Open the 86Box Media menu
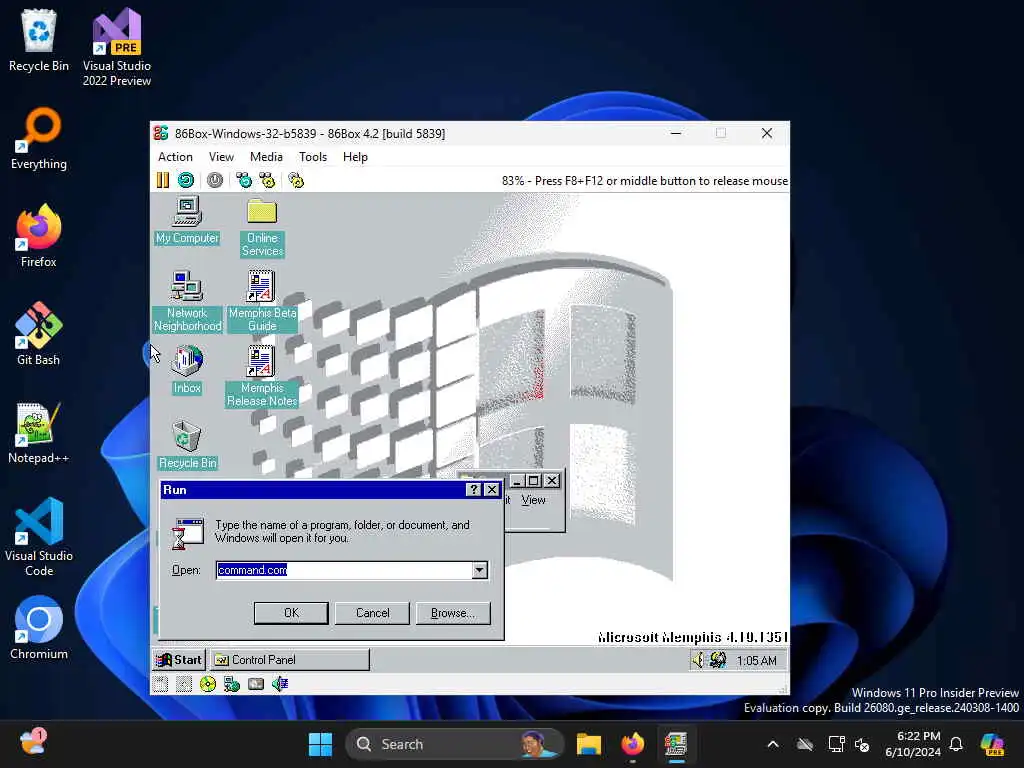The height and width of the screenshot is (768, 1024). [x=266, y=157]
